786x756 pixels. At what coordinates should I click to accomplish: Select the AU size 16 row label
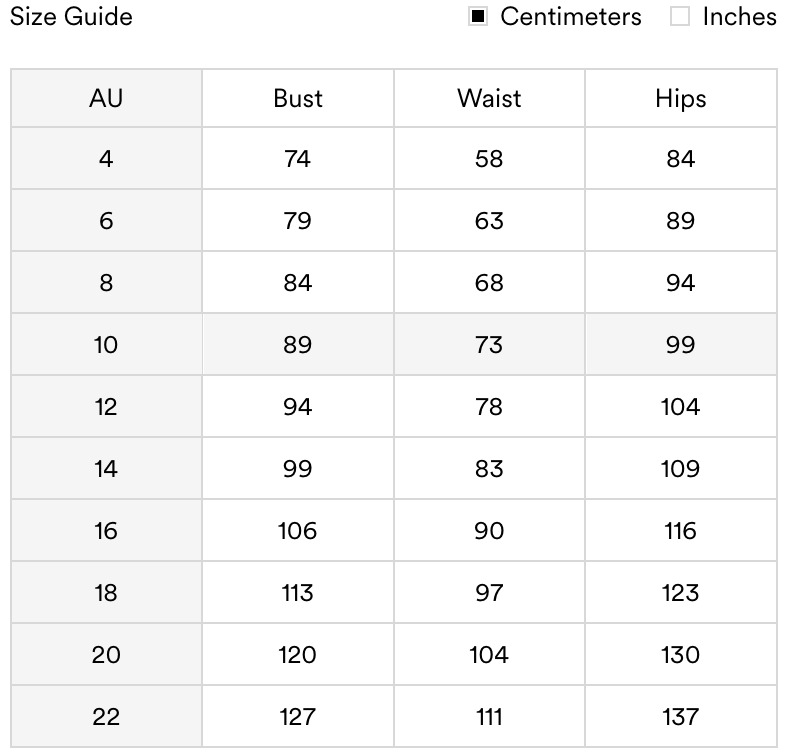tap(106, 531)
